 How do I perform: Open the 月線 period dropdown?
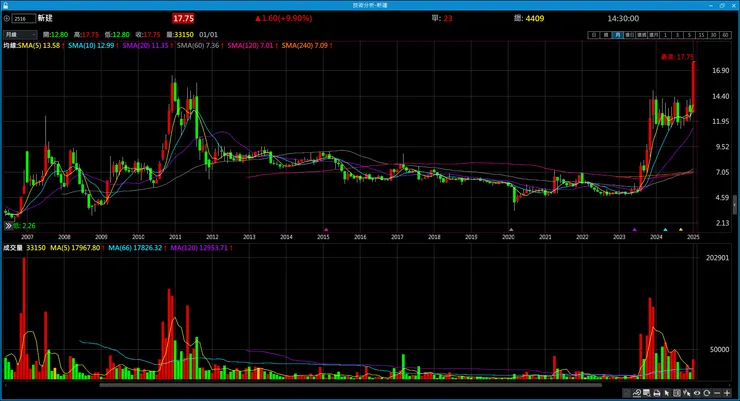pyautogui.click(x=20, y=34)
